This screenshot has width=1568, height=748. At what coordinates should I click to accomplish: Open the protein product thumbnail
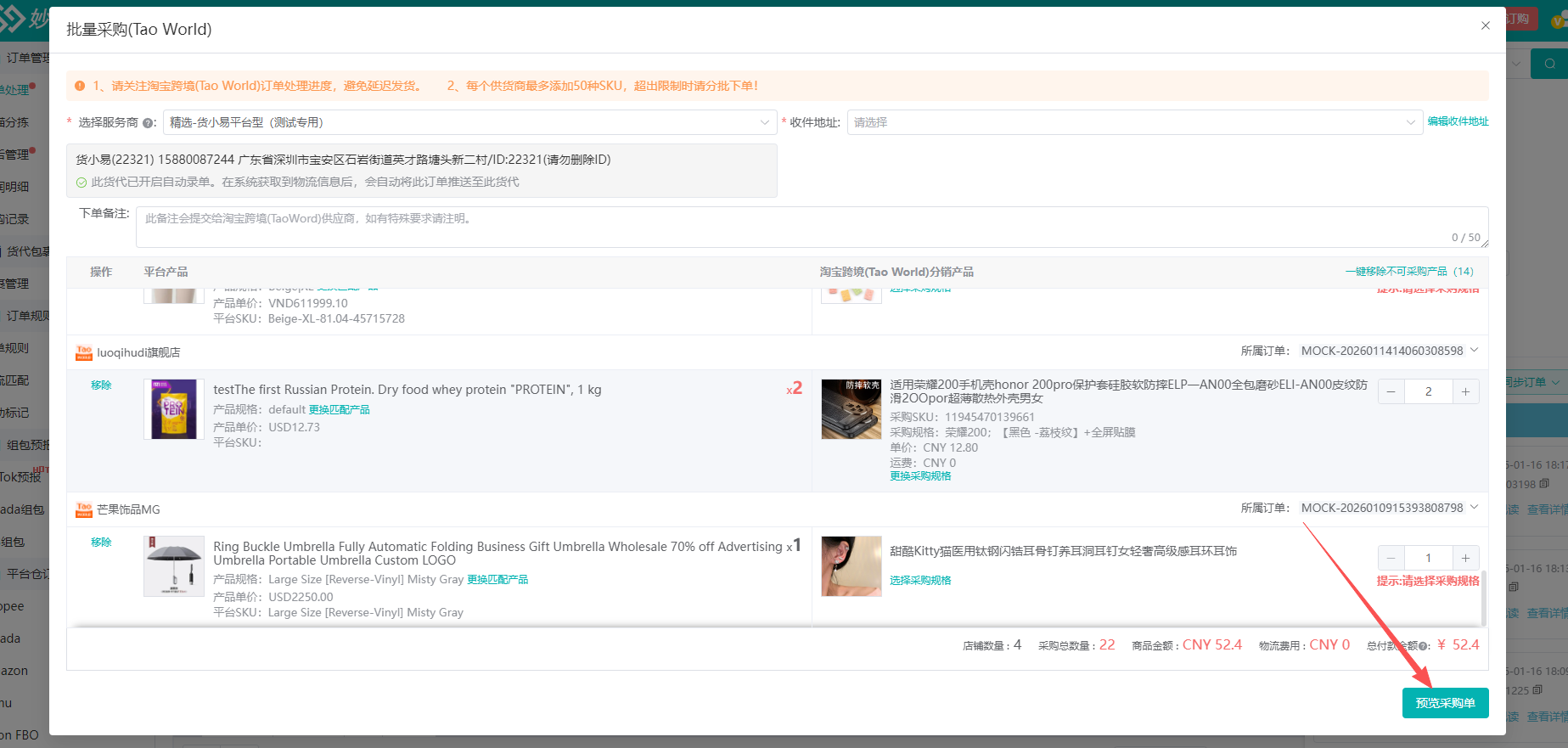174,409
